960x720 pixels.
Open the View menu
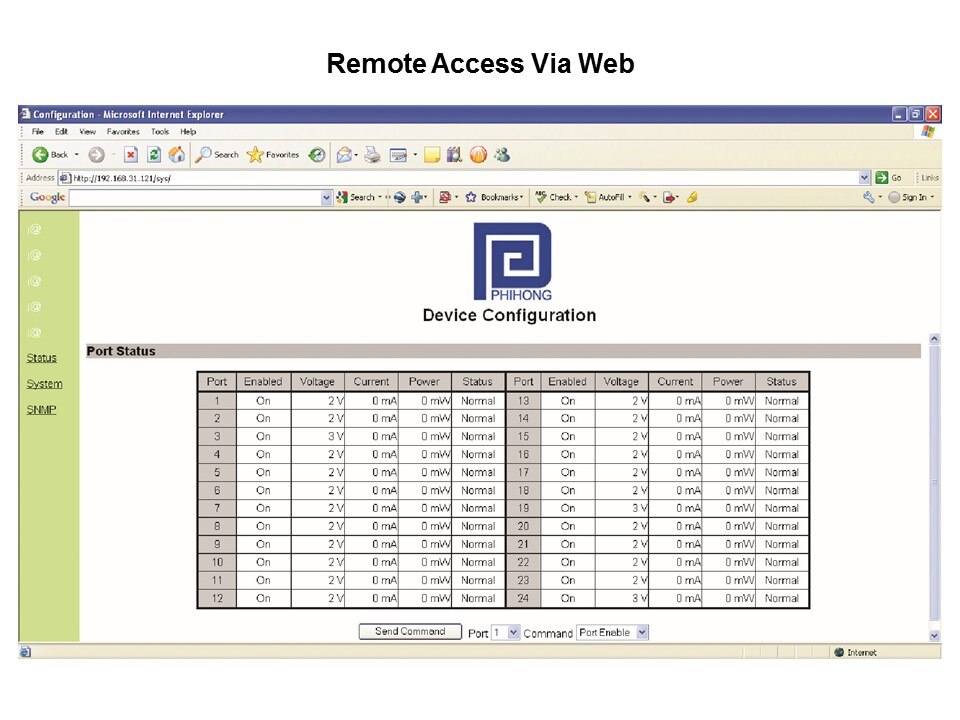click(x=88, y=132)
